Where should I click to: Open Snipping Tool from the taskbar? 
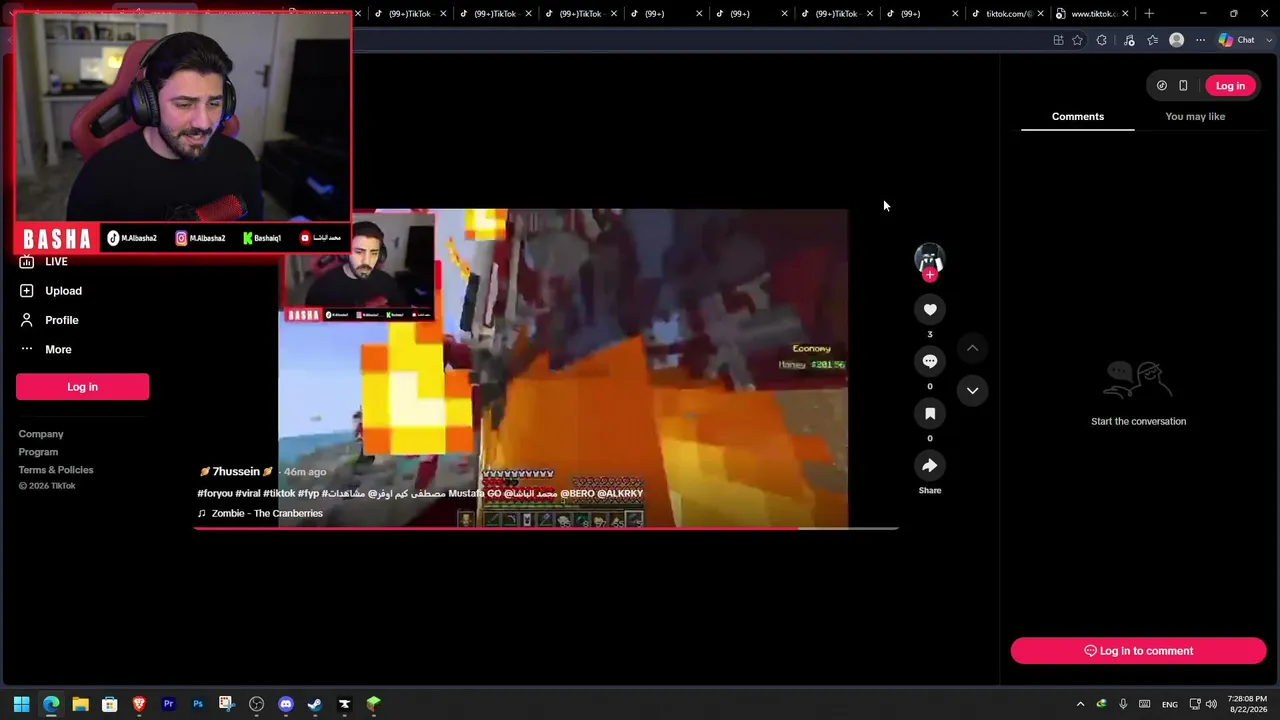tap(227, 704)
